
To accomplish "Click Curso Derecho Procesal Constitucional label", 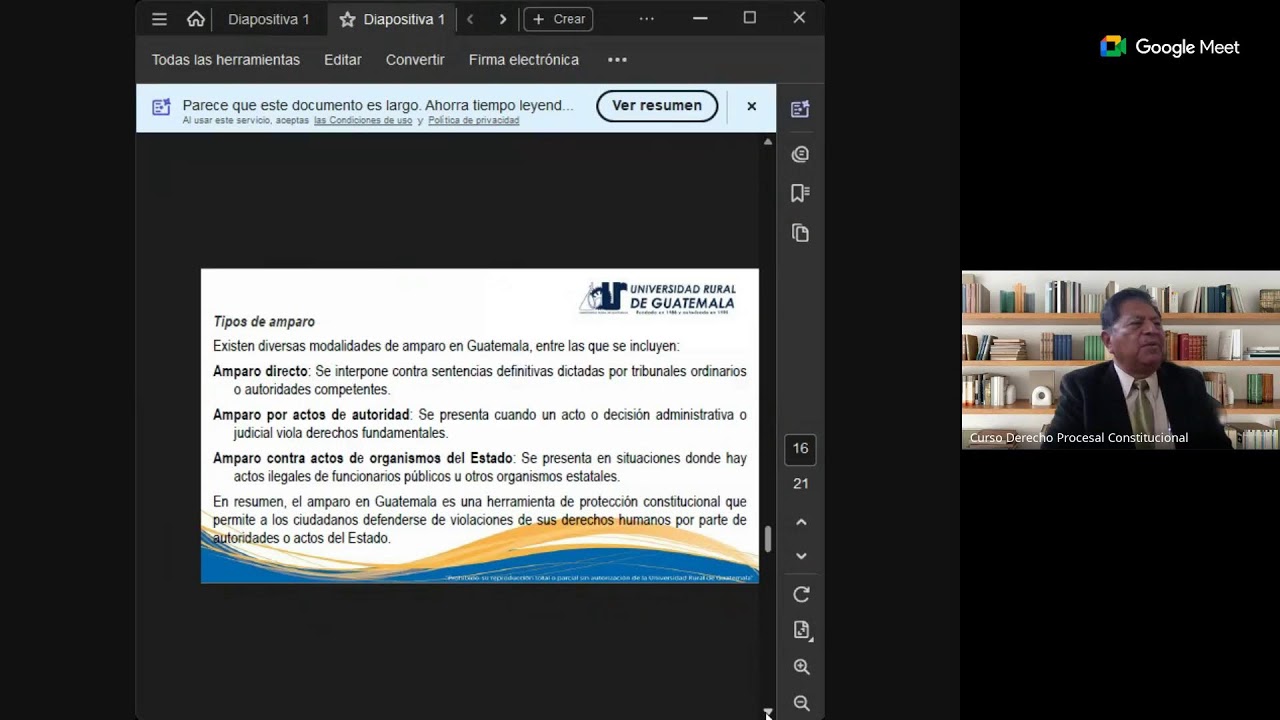I will click(1079, 438).
